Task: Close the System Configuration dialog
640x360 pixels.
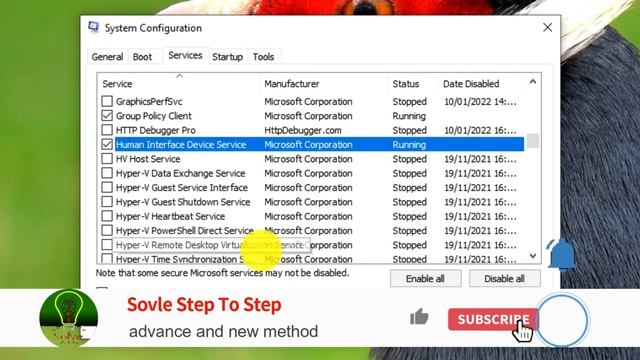Action: 547,27
